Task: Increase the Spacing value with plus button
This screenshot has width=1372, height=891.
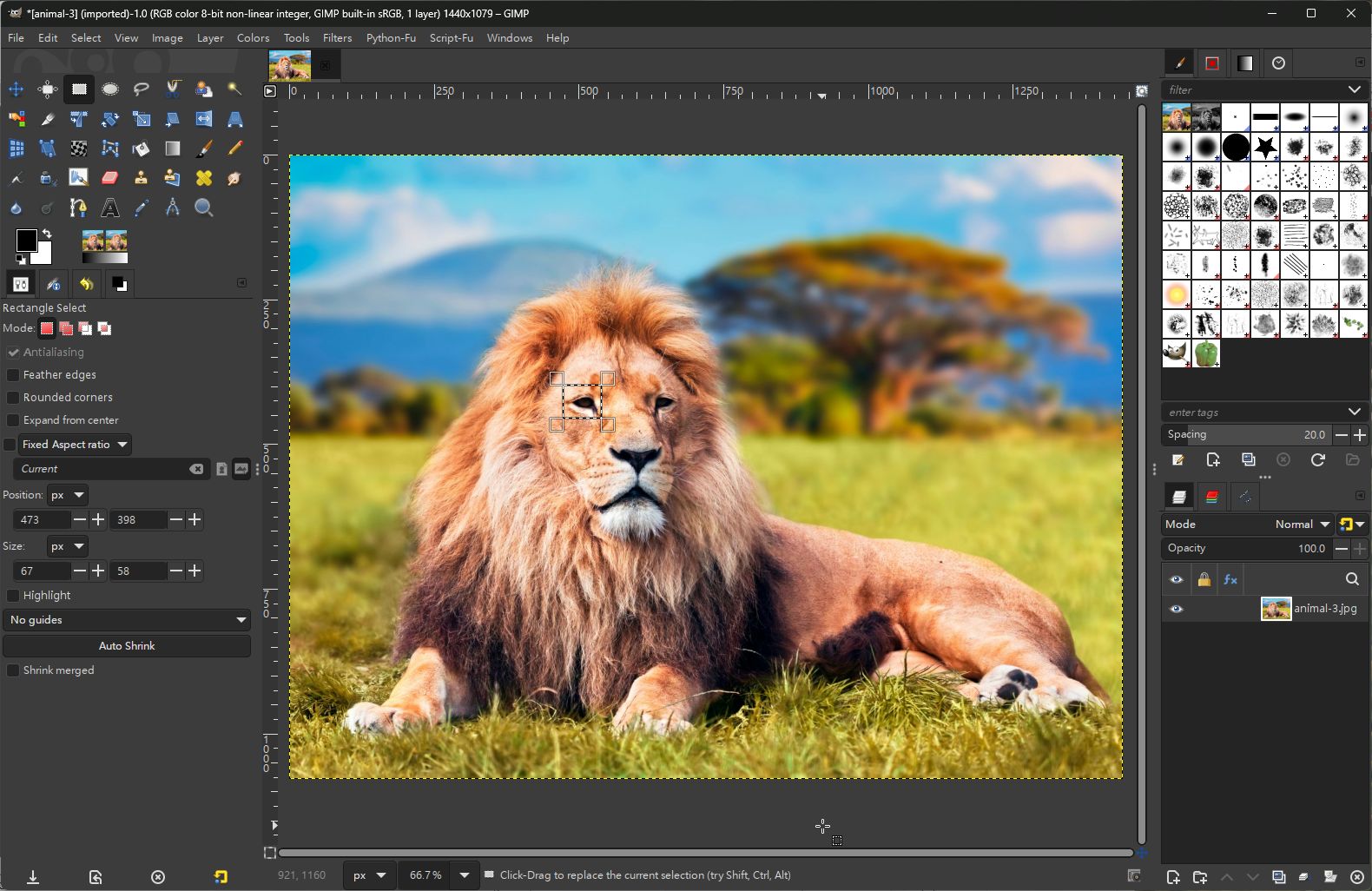Action: click(1360, 434)
